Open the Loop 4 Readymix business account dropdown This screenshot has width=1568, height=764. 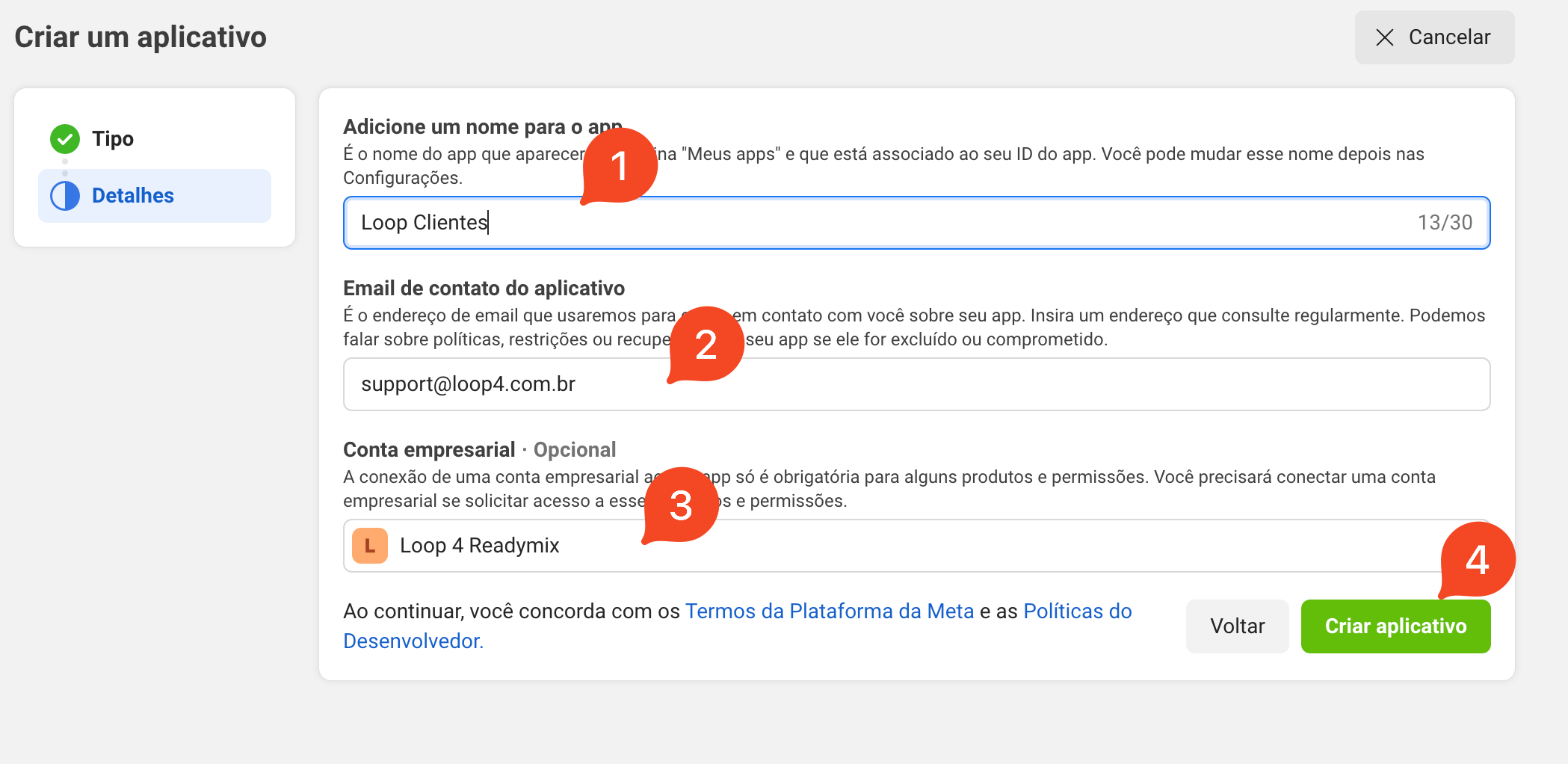916,546
